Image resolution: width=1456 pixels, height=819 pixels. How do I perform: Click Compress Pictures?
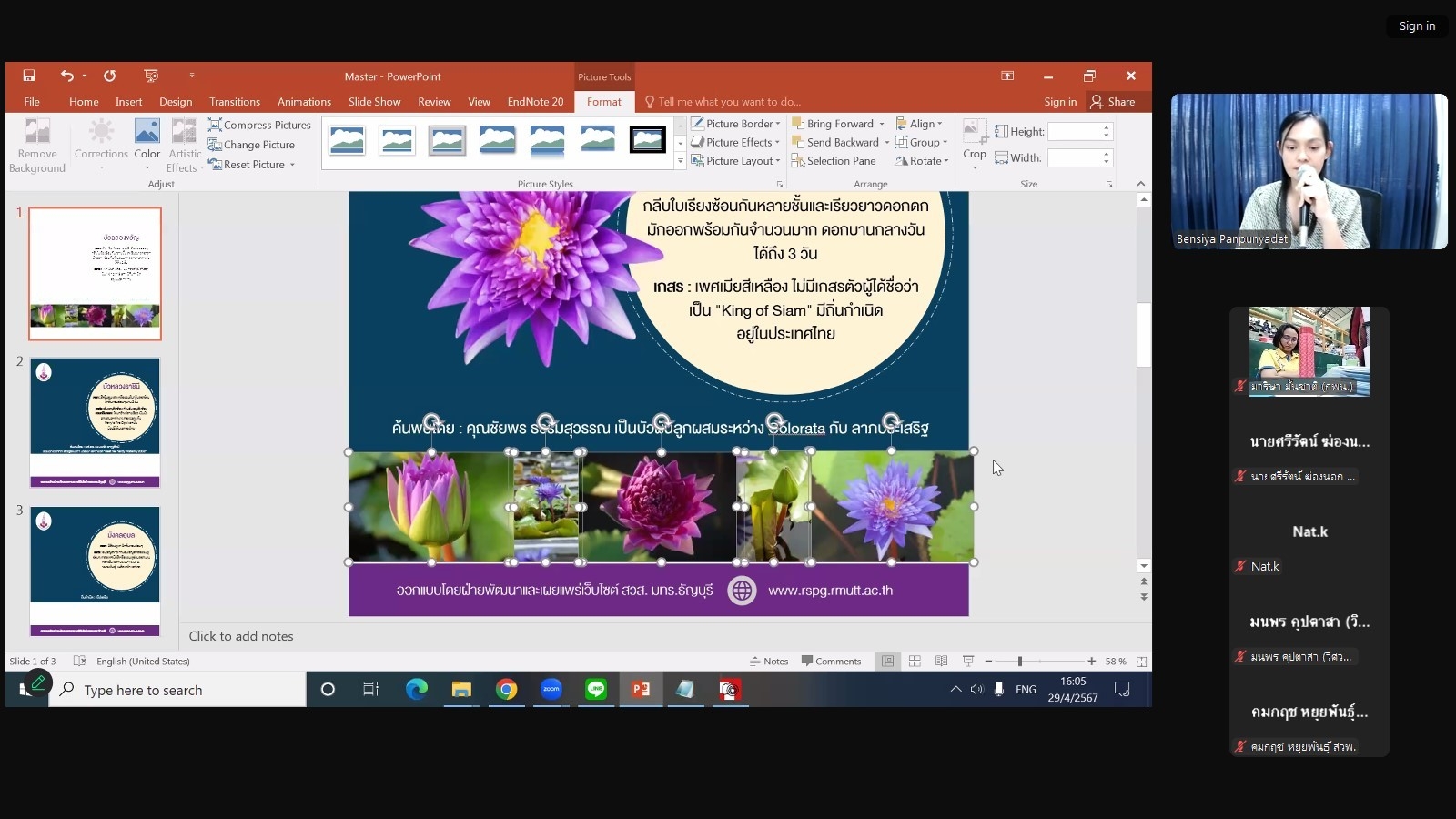(259, 125)
